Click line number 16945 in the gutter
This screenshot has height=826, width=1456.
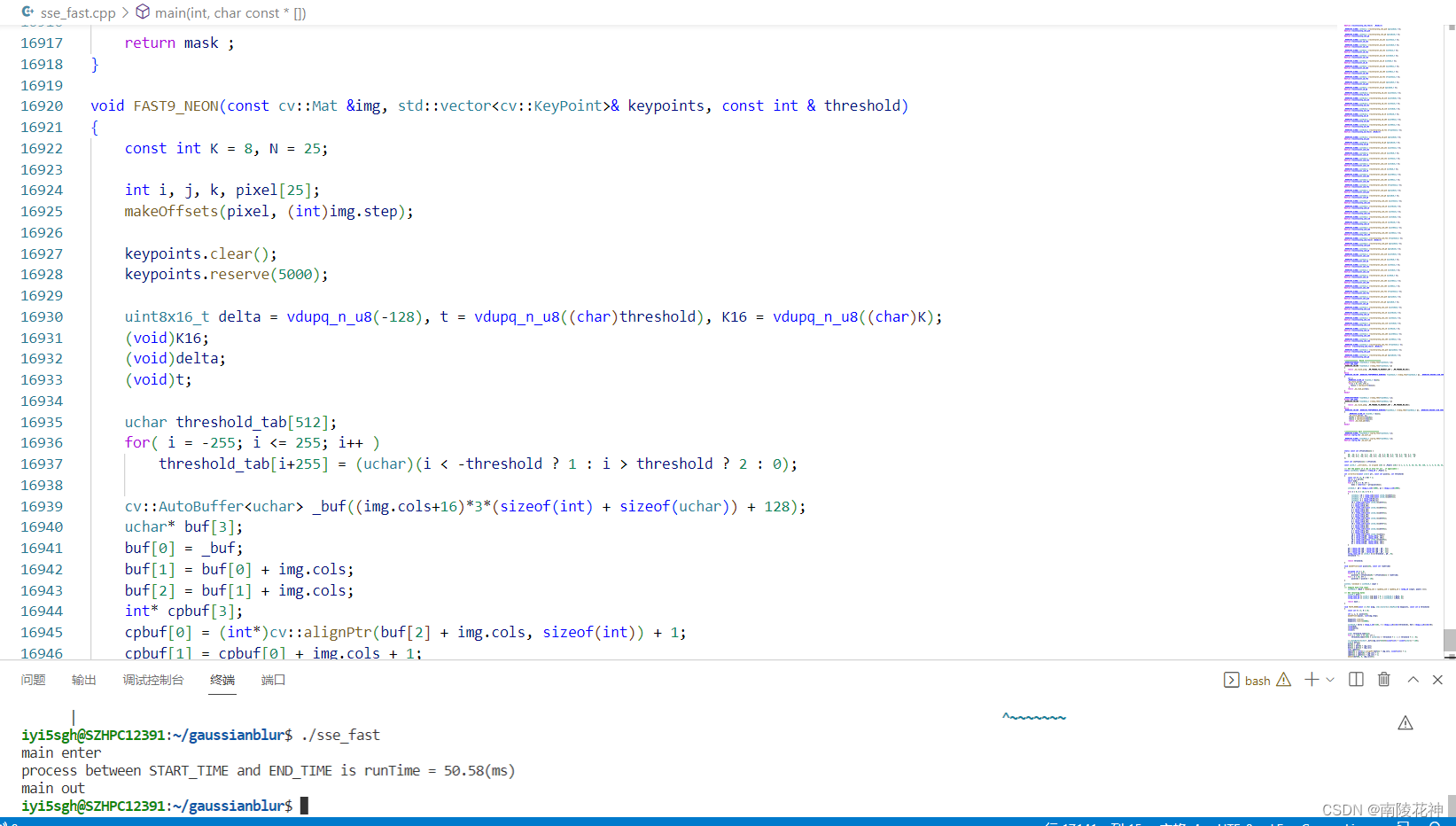click(x=42, y=632)
